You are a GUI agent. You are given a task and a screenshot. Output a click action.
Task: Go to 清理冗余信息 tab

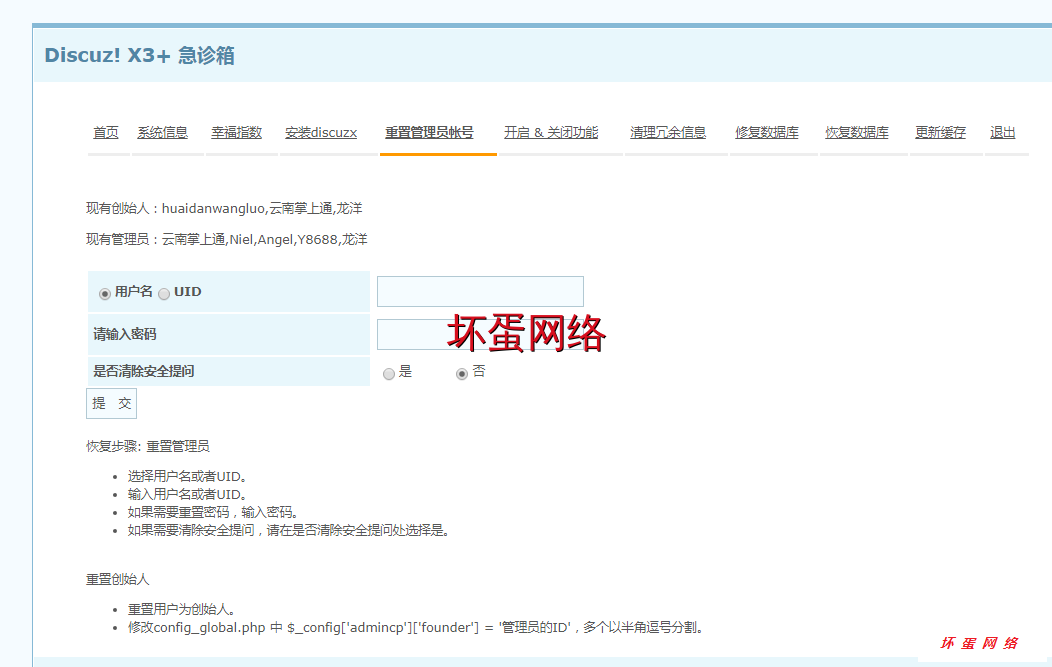[668, 133]
